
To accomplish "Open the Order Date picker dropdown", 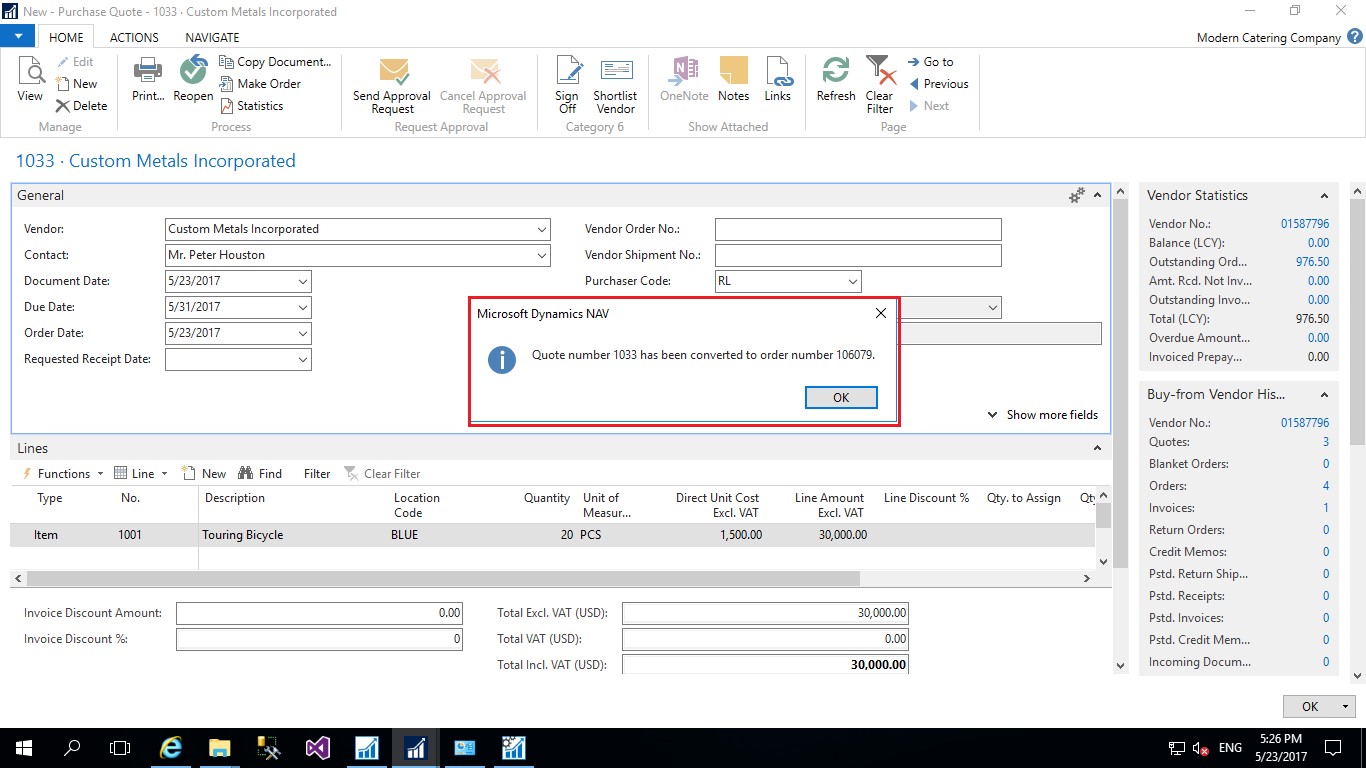I will pyautogui.click(x=303, y=333).
